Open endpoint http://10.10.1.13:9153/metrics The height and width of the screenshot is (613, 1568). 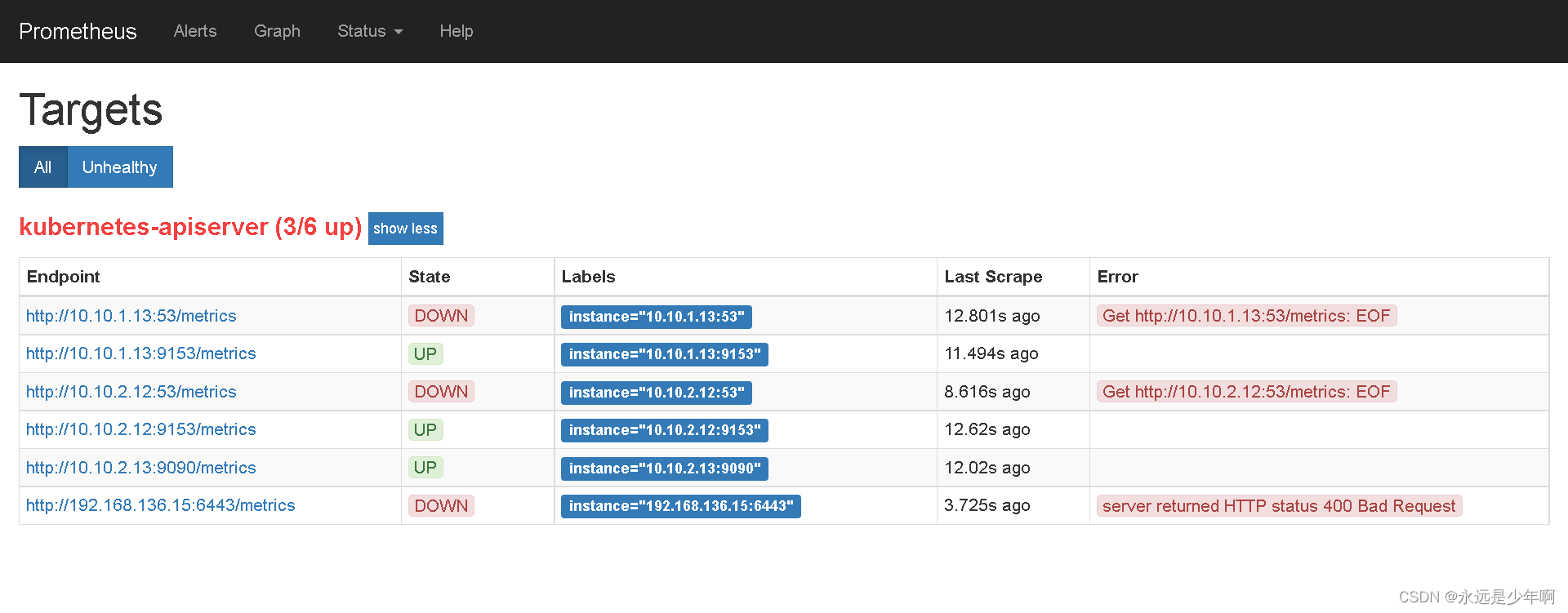141,353
